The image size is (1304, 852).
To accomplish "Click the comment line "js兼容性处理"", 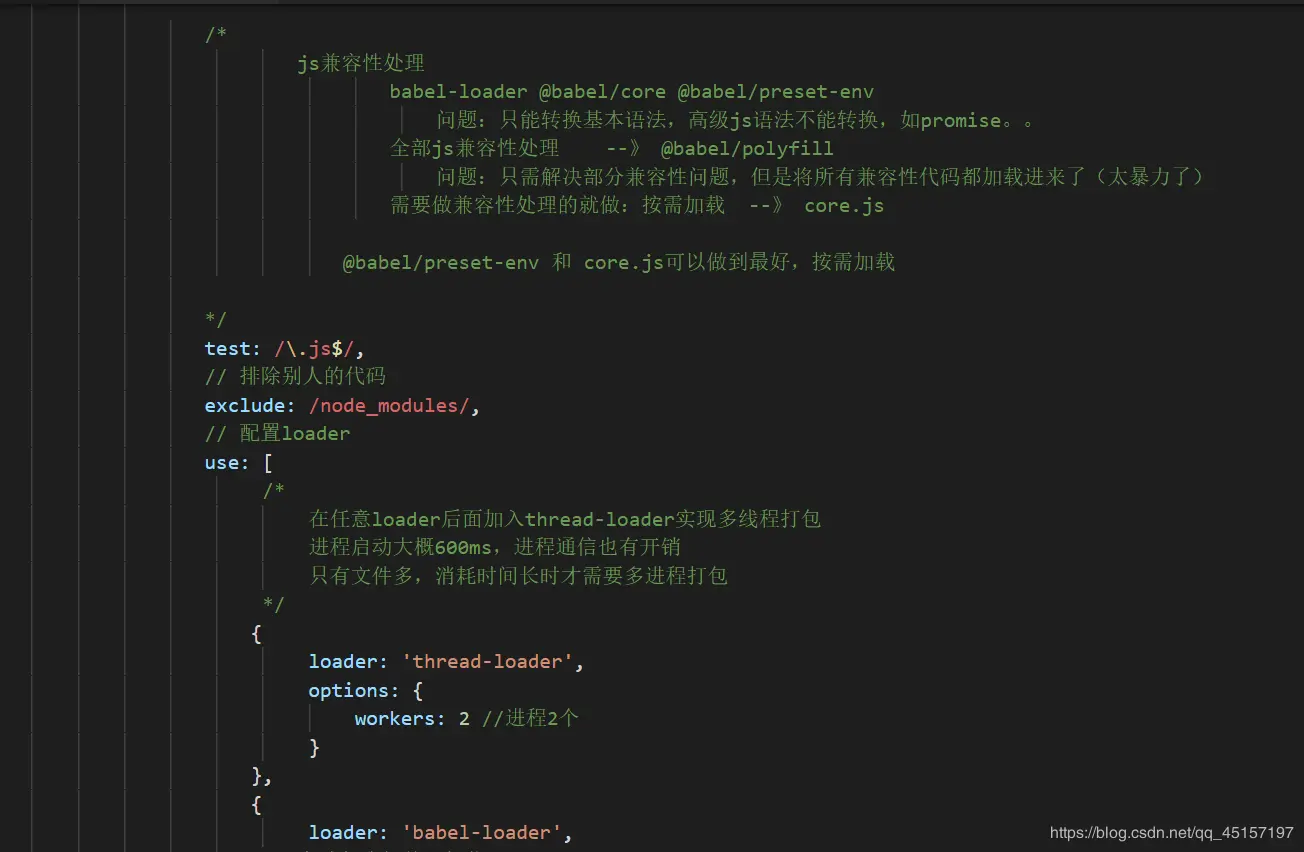I will pos(361,63).
